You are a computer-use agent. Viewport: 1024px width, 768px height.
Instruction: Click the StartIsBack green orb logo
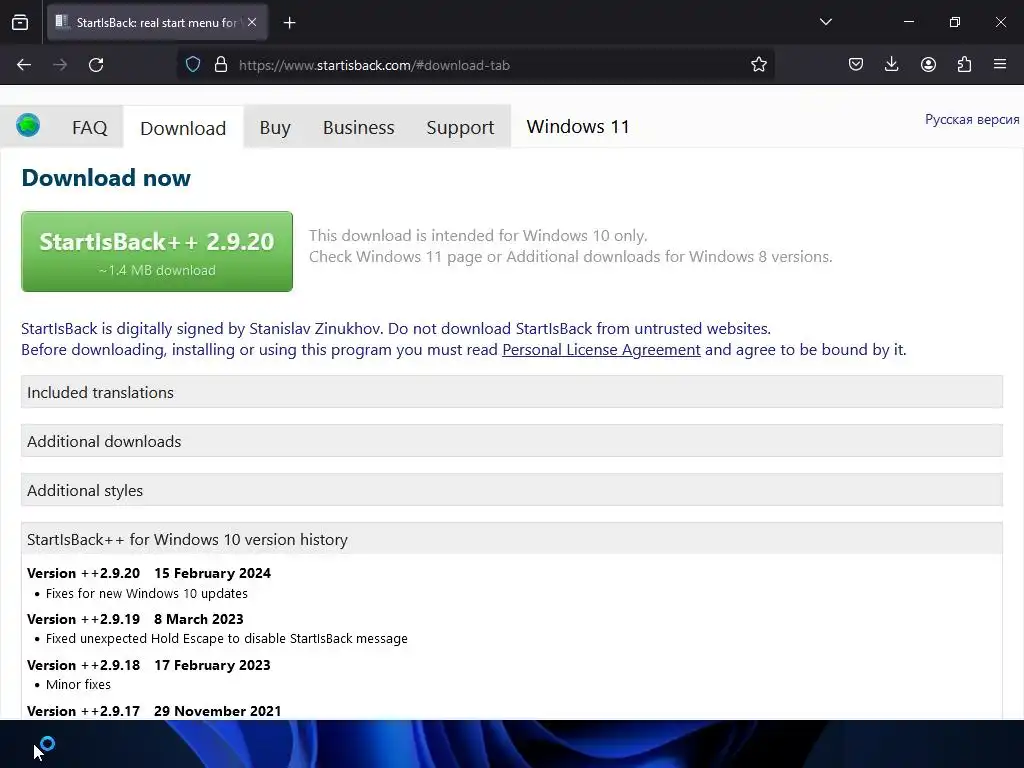(28, 125)
